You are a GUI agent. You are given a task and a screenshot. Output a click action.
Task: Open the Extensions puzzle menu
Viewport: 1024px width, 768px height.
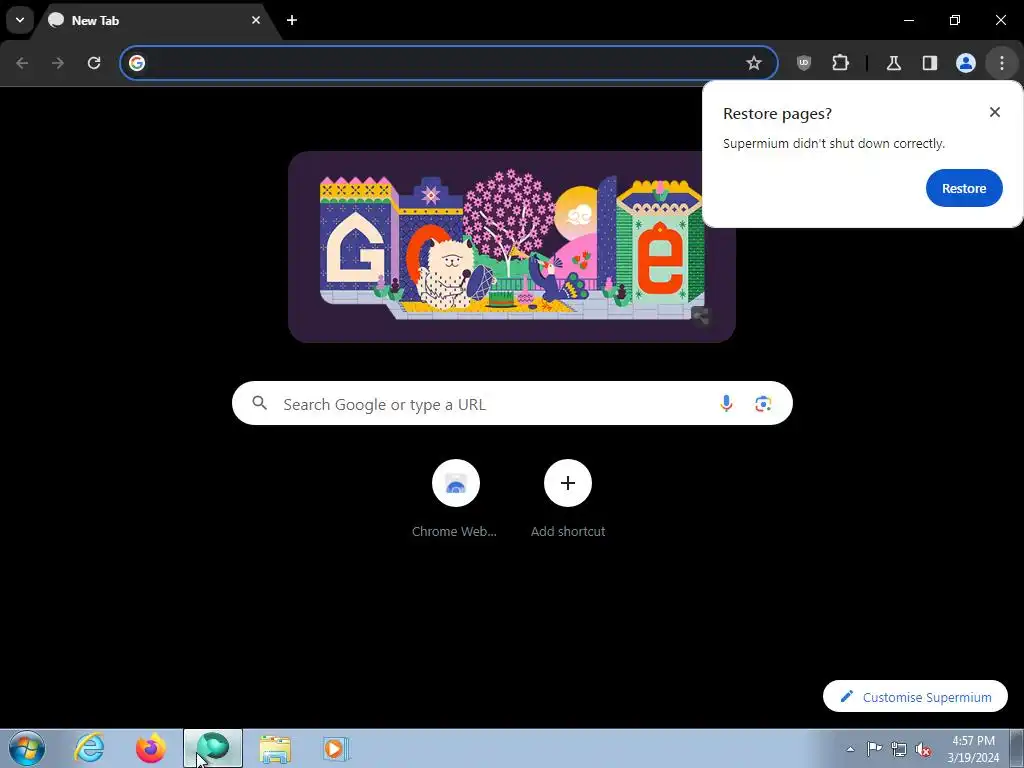(x=840, y=63)
